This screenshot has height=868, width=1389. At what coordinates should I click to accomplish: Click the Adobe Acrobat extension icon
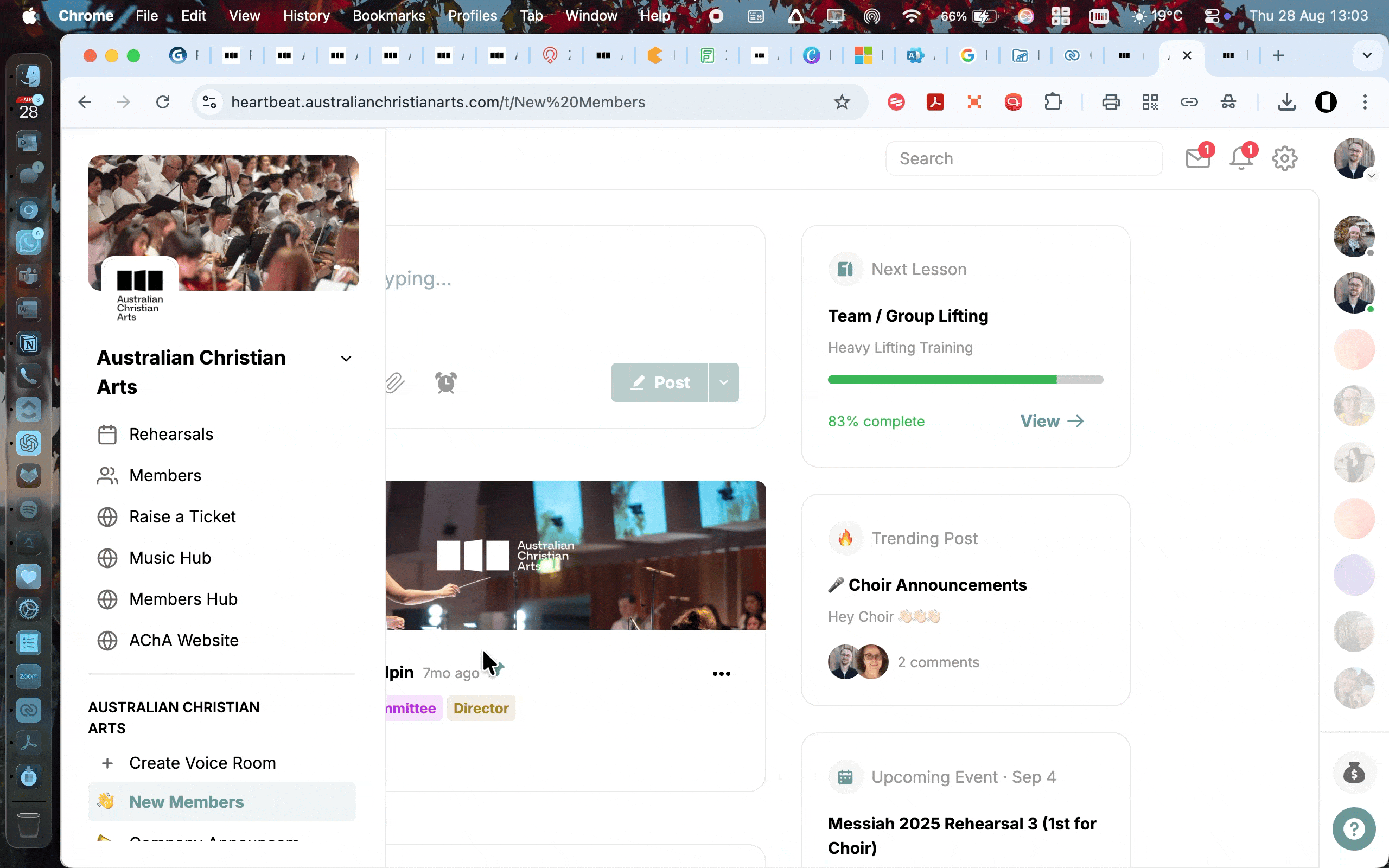(x=935, y=102)
